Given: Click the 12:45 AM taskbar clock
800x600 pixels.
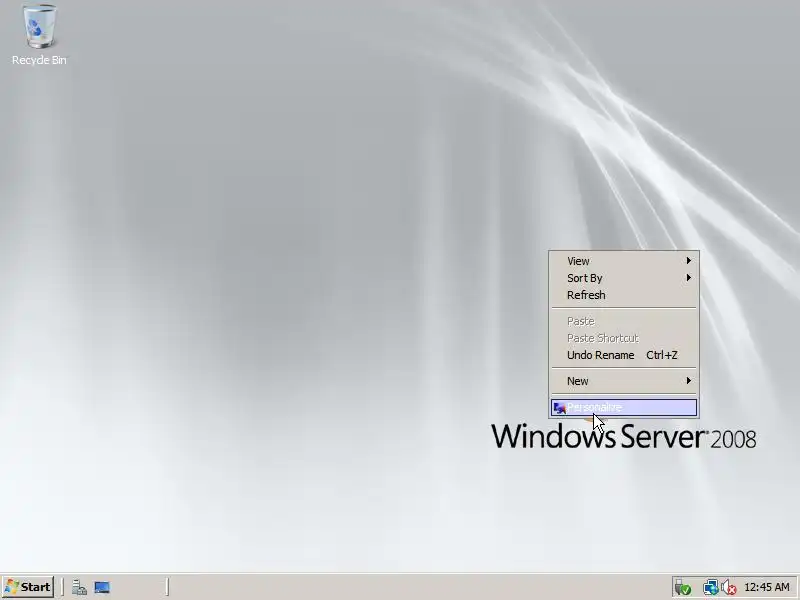Looking at the screenshot, I should [766, 588].
